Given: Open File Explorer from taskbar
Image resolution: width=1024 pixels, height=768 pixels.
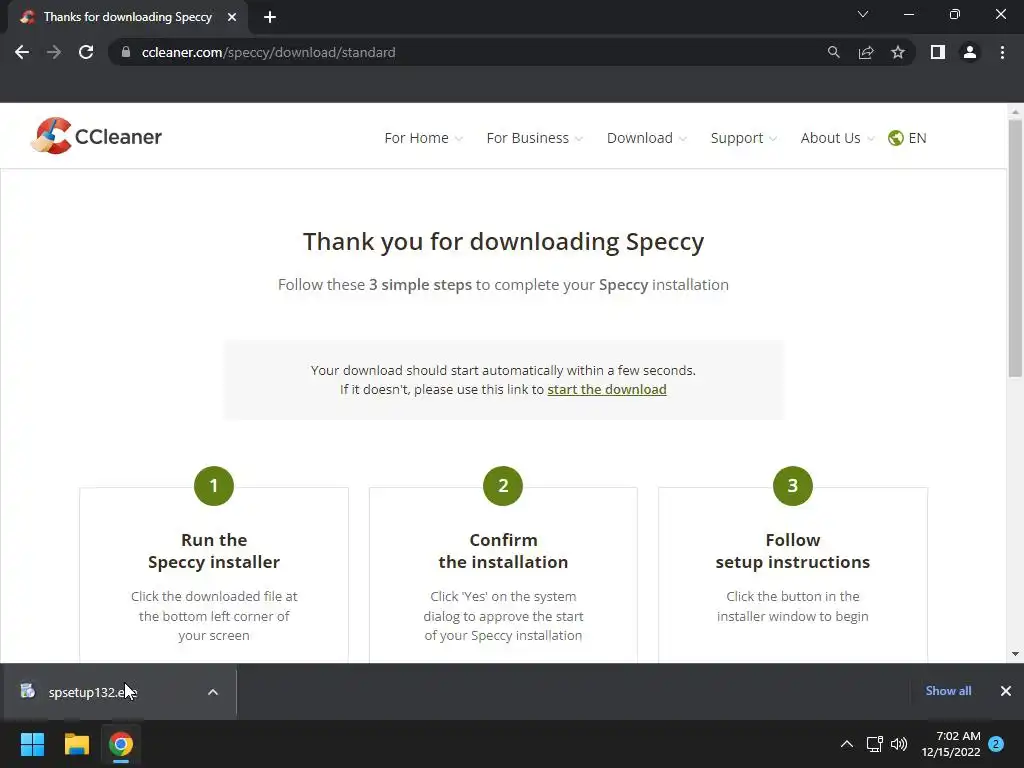Looking at the screenshot, I should pos(76,744).
